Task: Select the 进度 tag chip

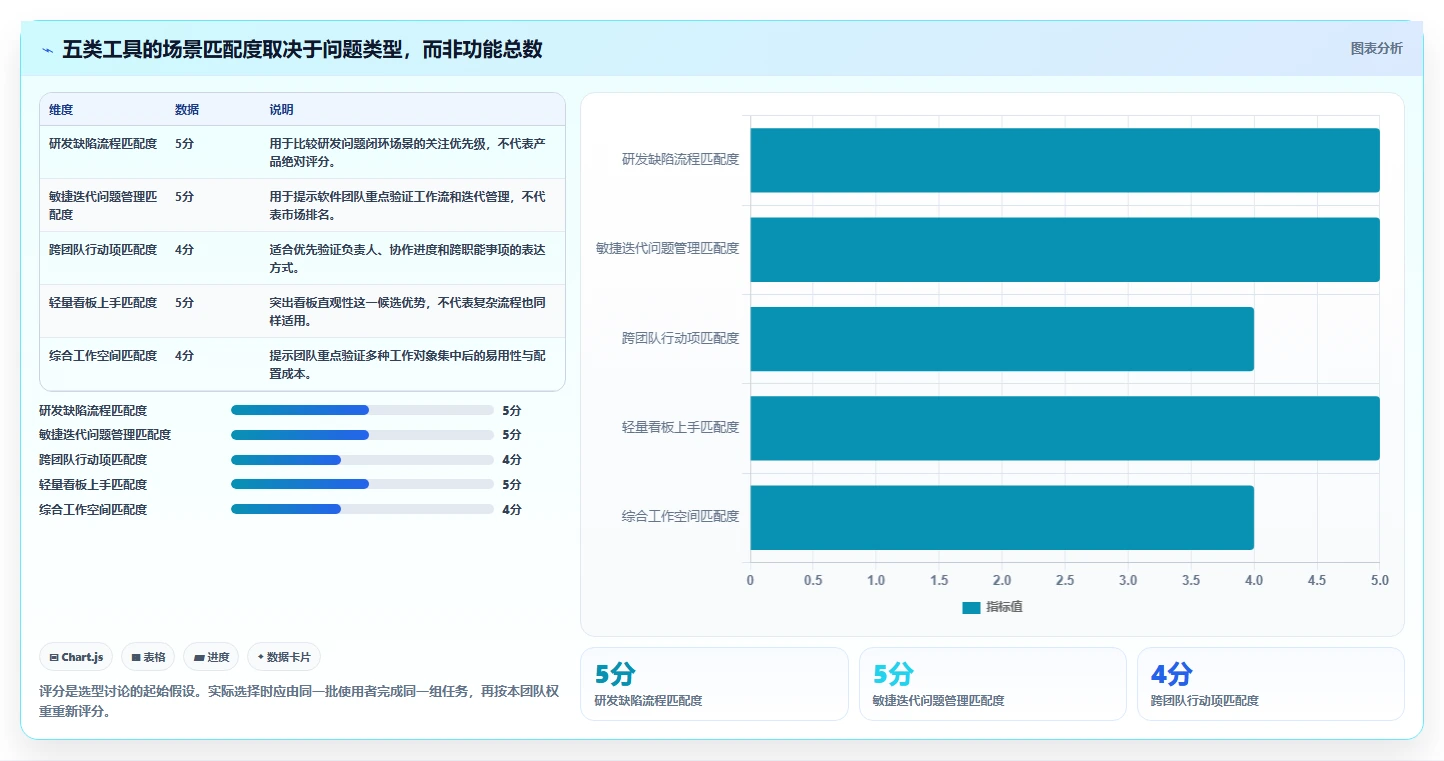Action: [211, 657]
